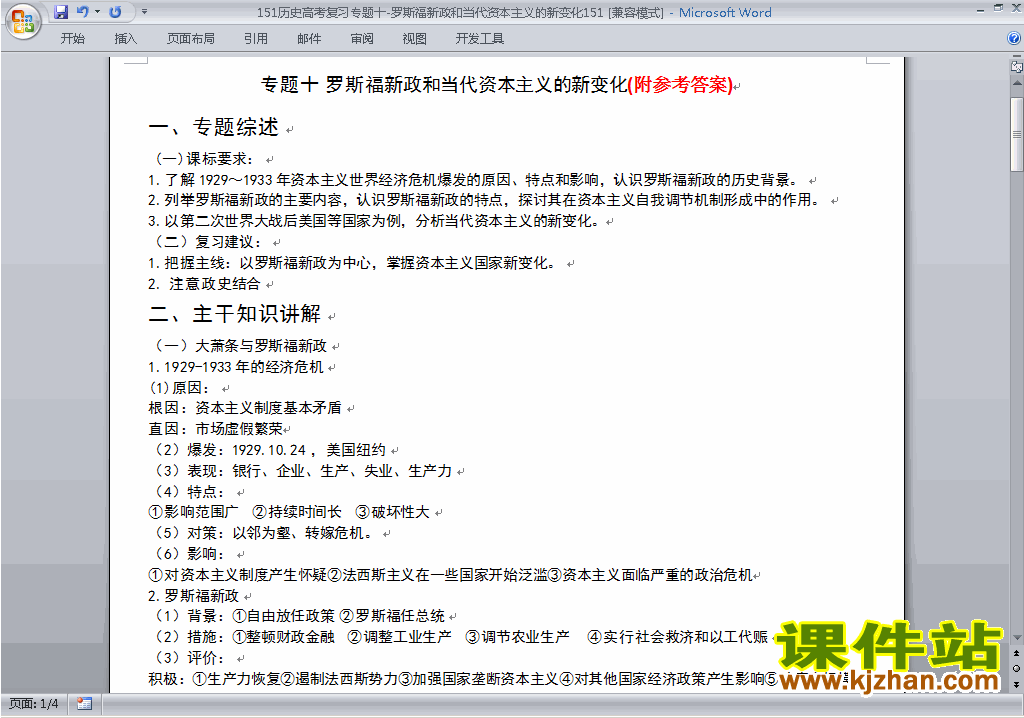The width and height of the screenshot is (1024, 718).
Task: Click the red text (附参考答案)
Action: tap(680, 85)
